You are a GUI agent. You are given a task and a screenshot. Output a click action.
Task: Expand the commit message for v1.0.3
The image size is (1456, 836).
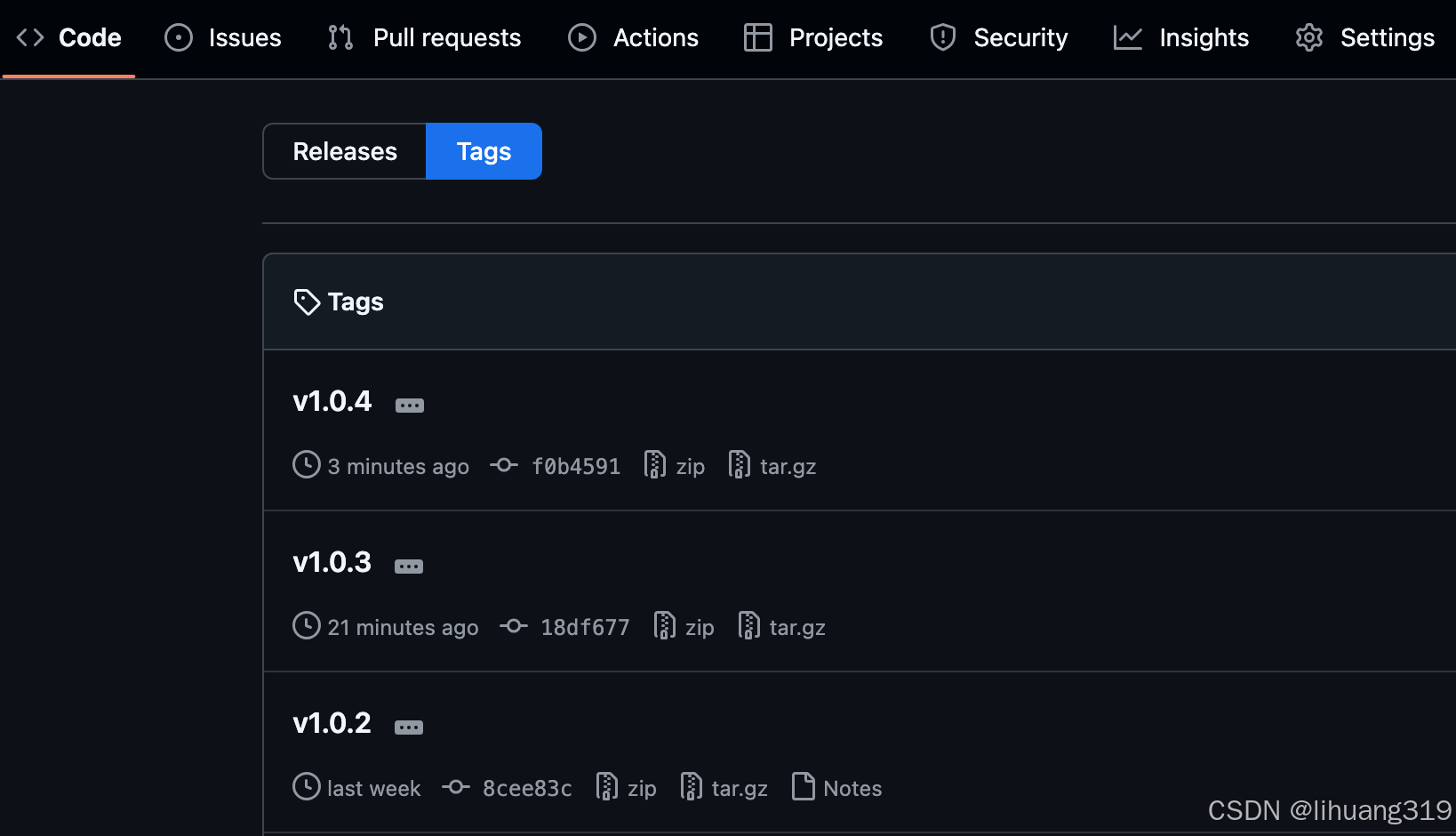tap(408, 566)
